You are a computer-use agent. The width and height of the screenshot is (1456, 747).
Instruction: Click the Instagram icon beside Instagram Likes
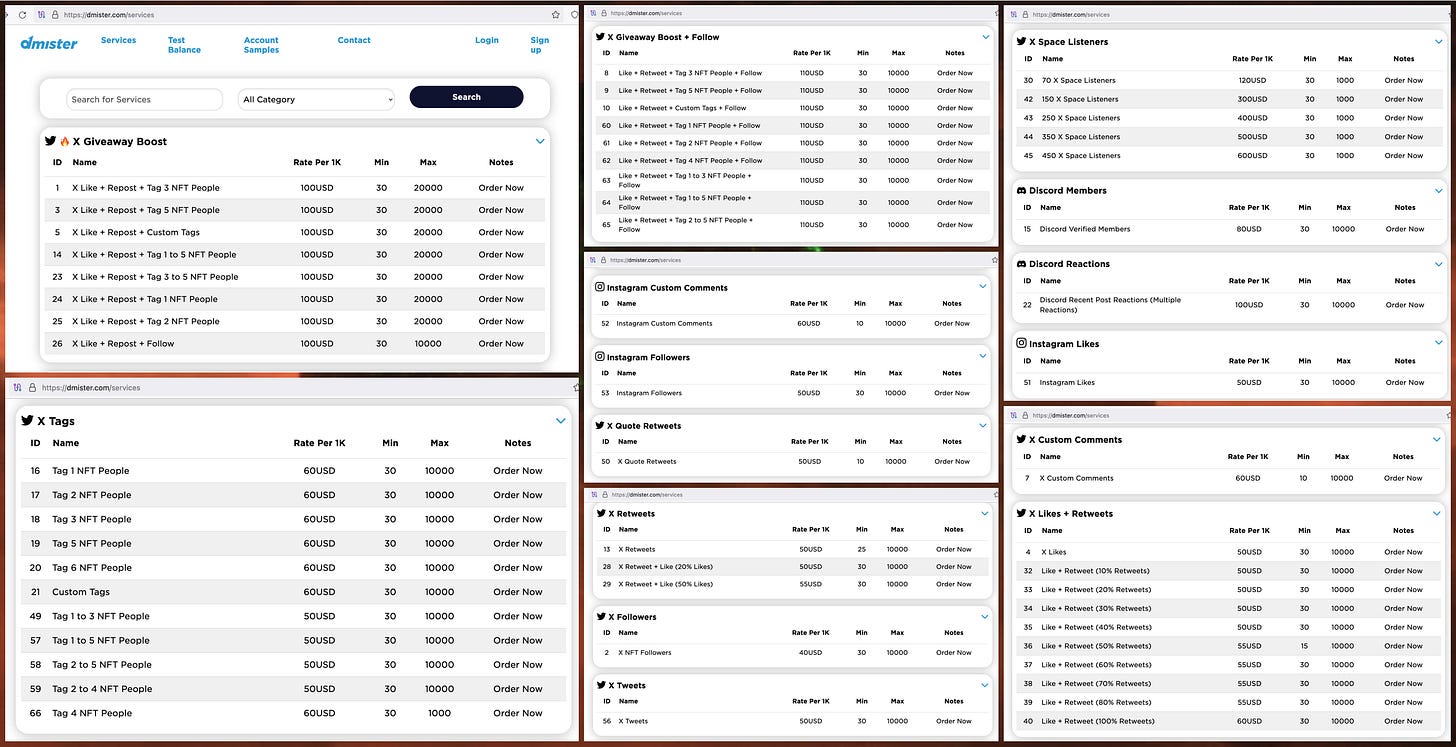click(x=1021, y=343)
